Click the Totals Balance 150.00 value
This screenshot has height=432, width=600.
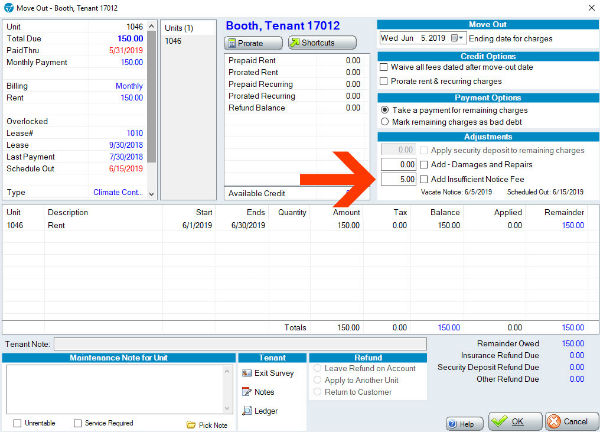point(449,328)
